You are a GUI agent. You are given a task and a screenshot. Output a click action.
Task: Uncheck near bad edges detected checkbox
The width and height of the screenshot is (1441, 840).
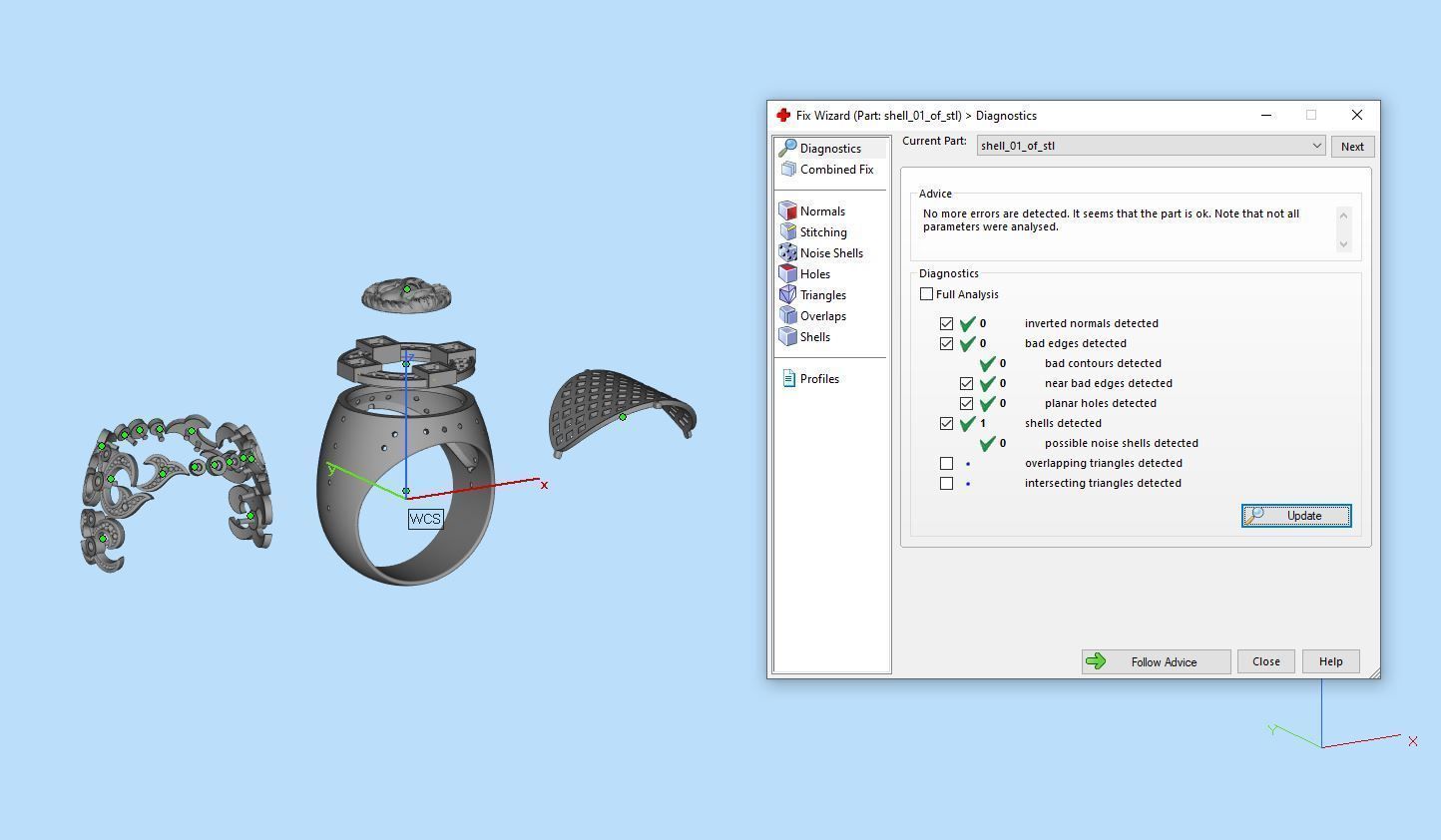966,384
